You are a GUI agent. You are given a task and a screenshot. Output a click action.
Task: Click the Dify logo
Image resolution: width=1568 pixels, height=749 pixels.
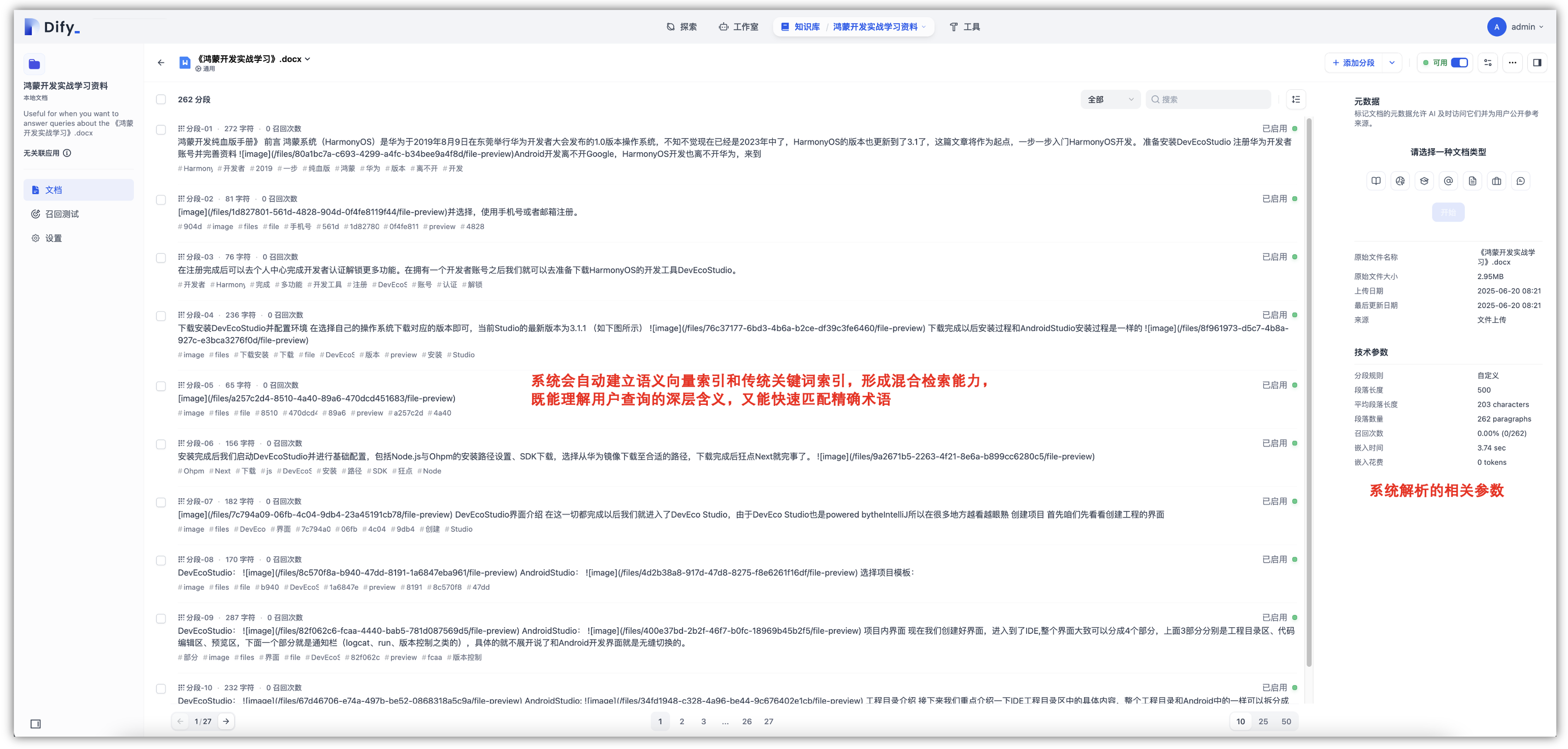click(x=52, y=27)
